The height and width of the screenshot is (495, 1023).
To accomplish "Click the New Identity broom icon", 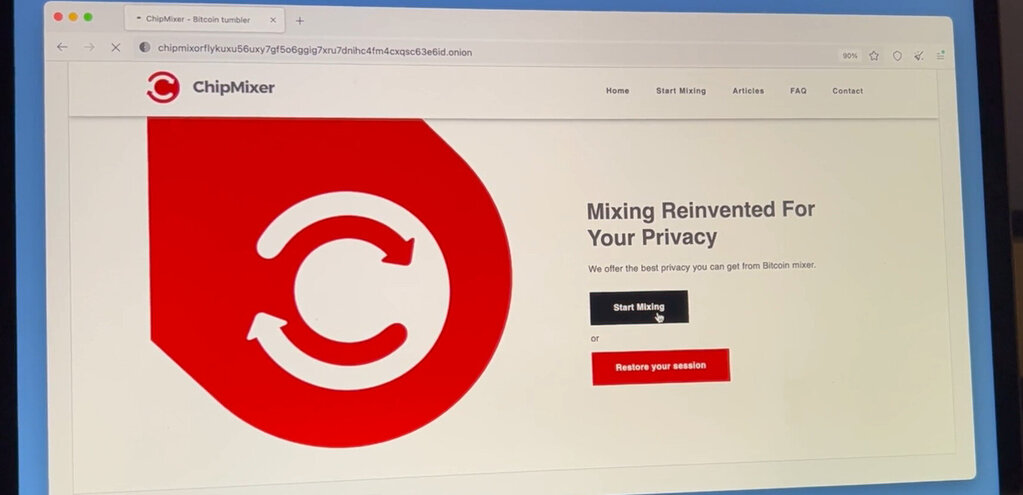I will click(x=919, y=56).
